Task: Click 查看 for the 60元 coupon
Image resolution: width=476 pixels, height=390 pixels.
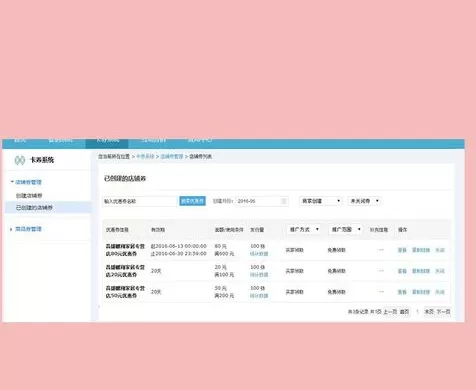Action: click(402, 250)
